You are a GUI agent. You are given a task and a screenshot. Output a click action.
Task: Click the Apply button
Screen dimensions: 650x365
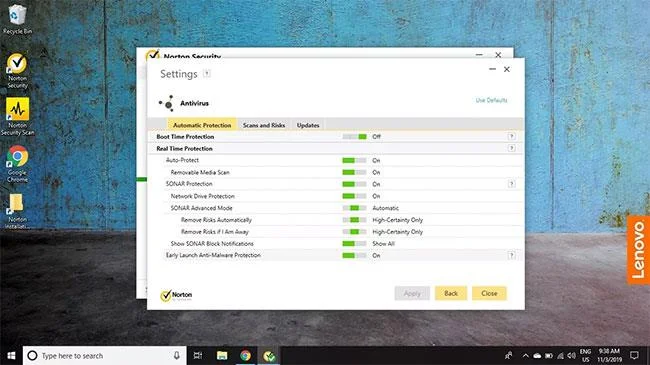click(x=412, y=293)
